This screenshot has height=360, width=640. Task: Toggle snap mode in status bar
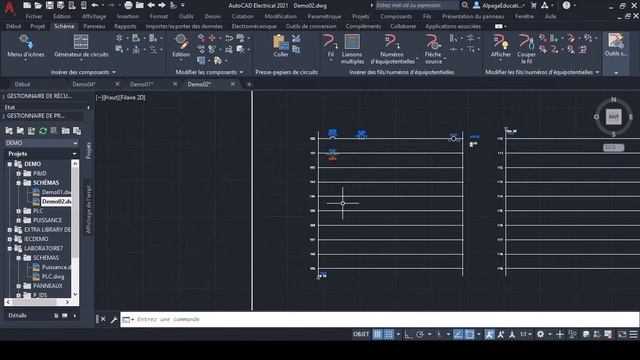point(389,334)
